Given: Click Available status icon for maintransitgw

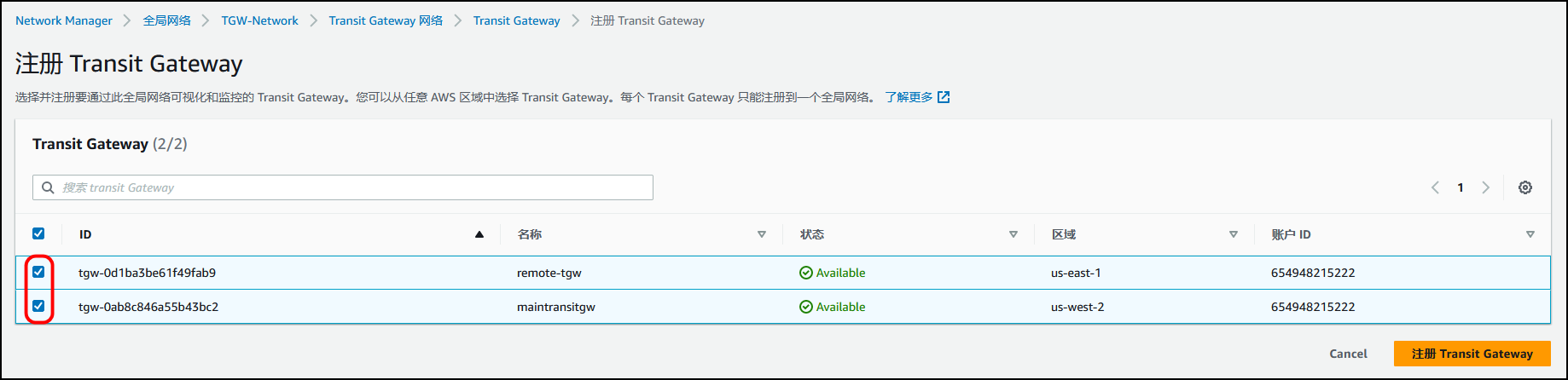Looking at the screenshot, I should [x=805, y=307].
